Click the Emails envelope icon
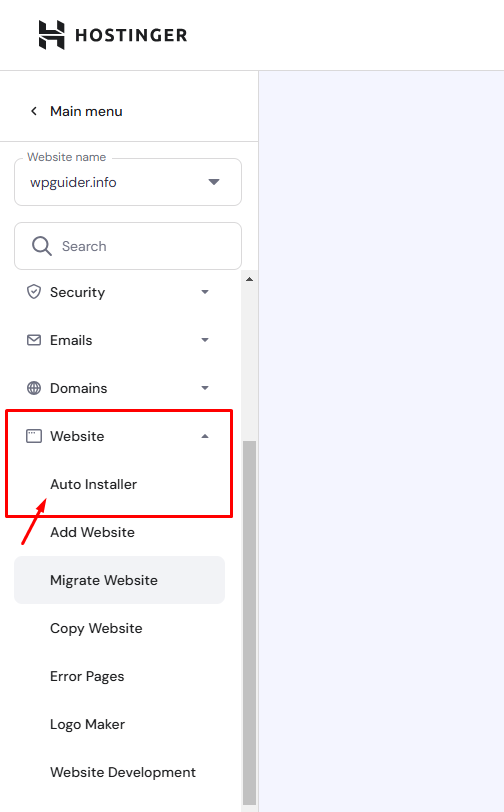The image size is (504, 812). pos(34,340)
